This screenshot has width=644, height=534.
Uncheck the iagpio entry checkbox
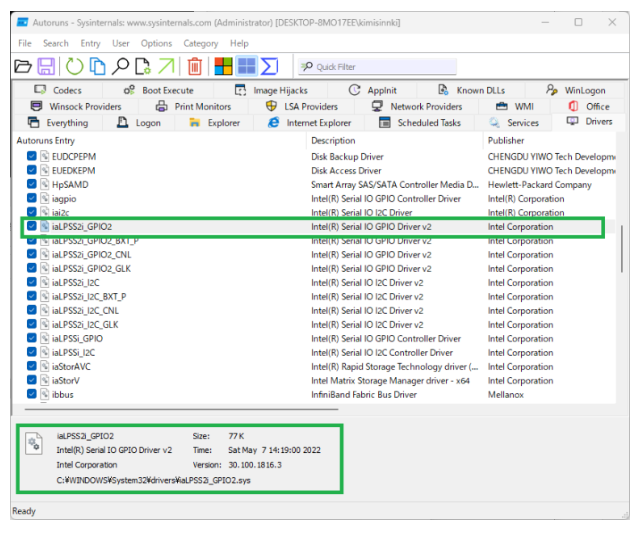[x=32, y=198]
